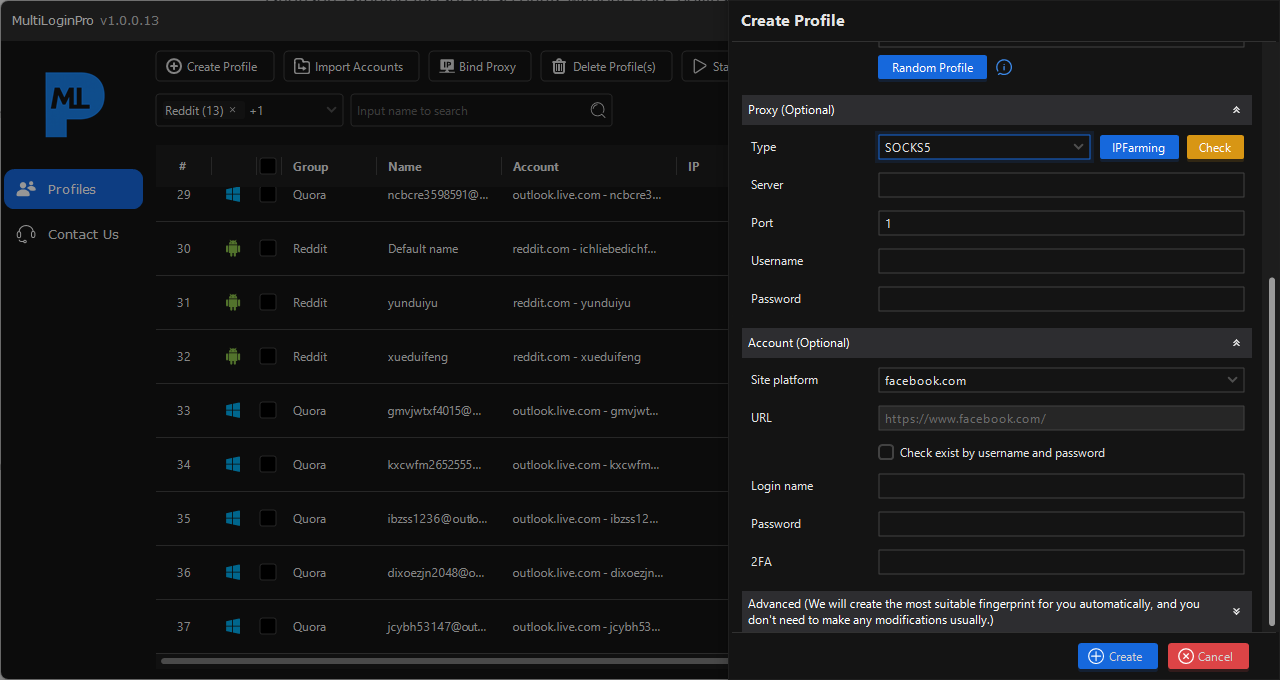This screenshot has height=680, width=1280.
Task: Open the proxy Type SOCKS5 dropdown
Action: tap(983, 148)
